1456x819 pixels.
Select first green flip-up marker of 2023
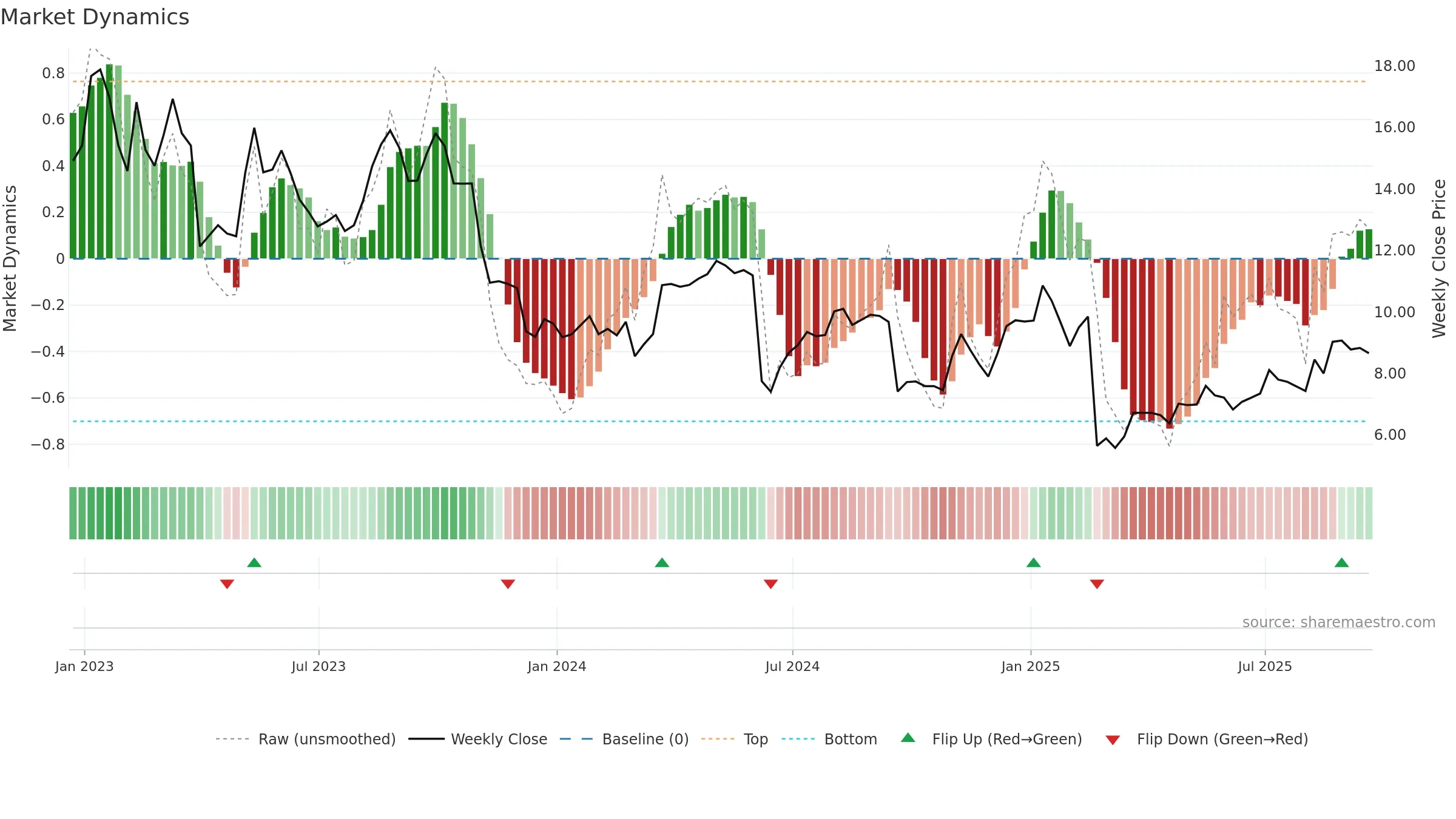(254, 562)
